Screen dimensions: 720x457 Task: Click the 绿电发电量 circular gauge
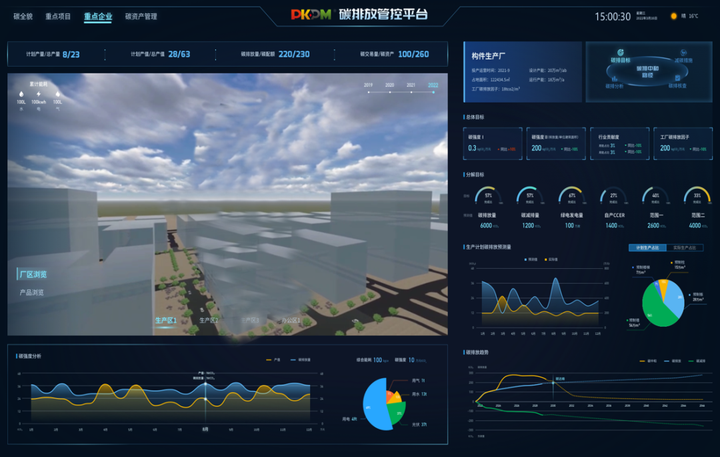pyautogui.click(x=572, y=196)
